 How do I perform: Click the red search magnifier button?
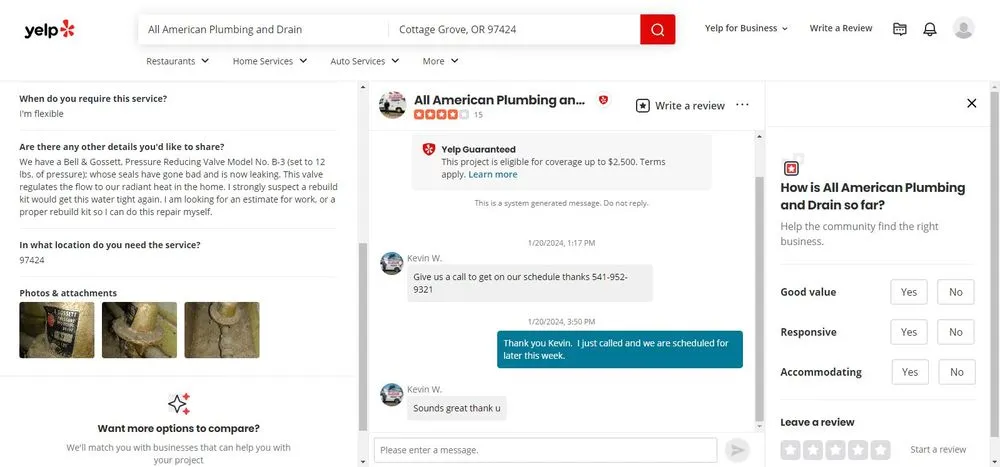click(x=657, y=29)
